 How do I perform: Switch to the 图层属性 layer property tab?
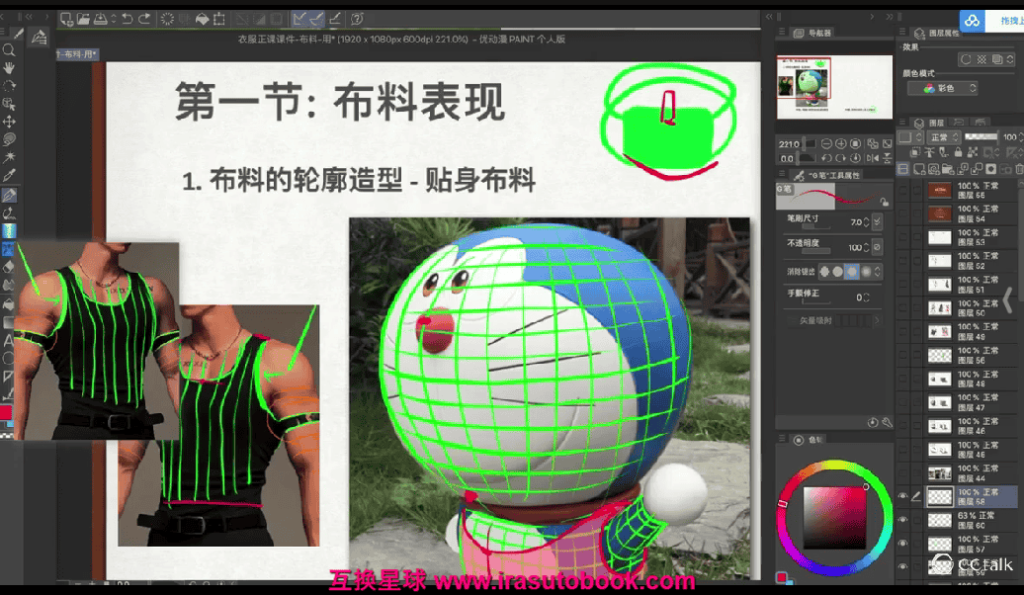(x=936, y=33)
